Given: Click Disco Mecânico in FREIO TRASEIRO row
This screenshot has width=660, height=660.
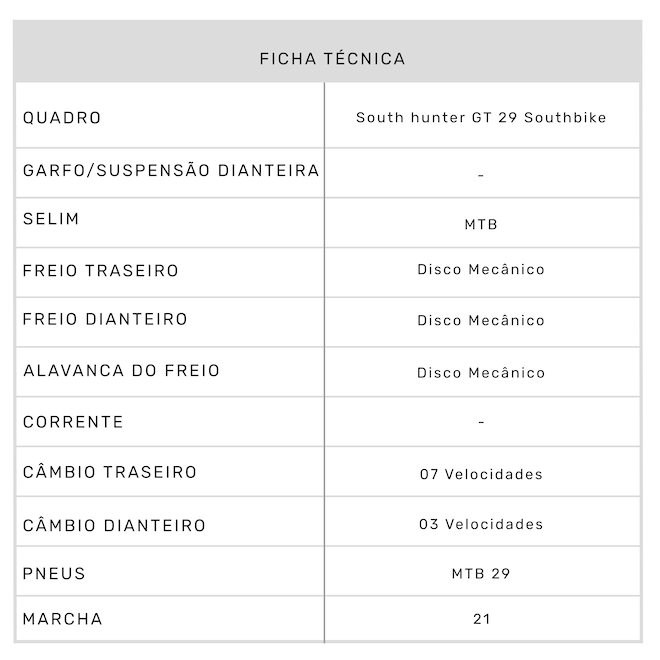Looking at the screenshot, I should coord(481,270).
